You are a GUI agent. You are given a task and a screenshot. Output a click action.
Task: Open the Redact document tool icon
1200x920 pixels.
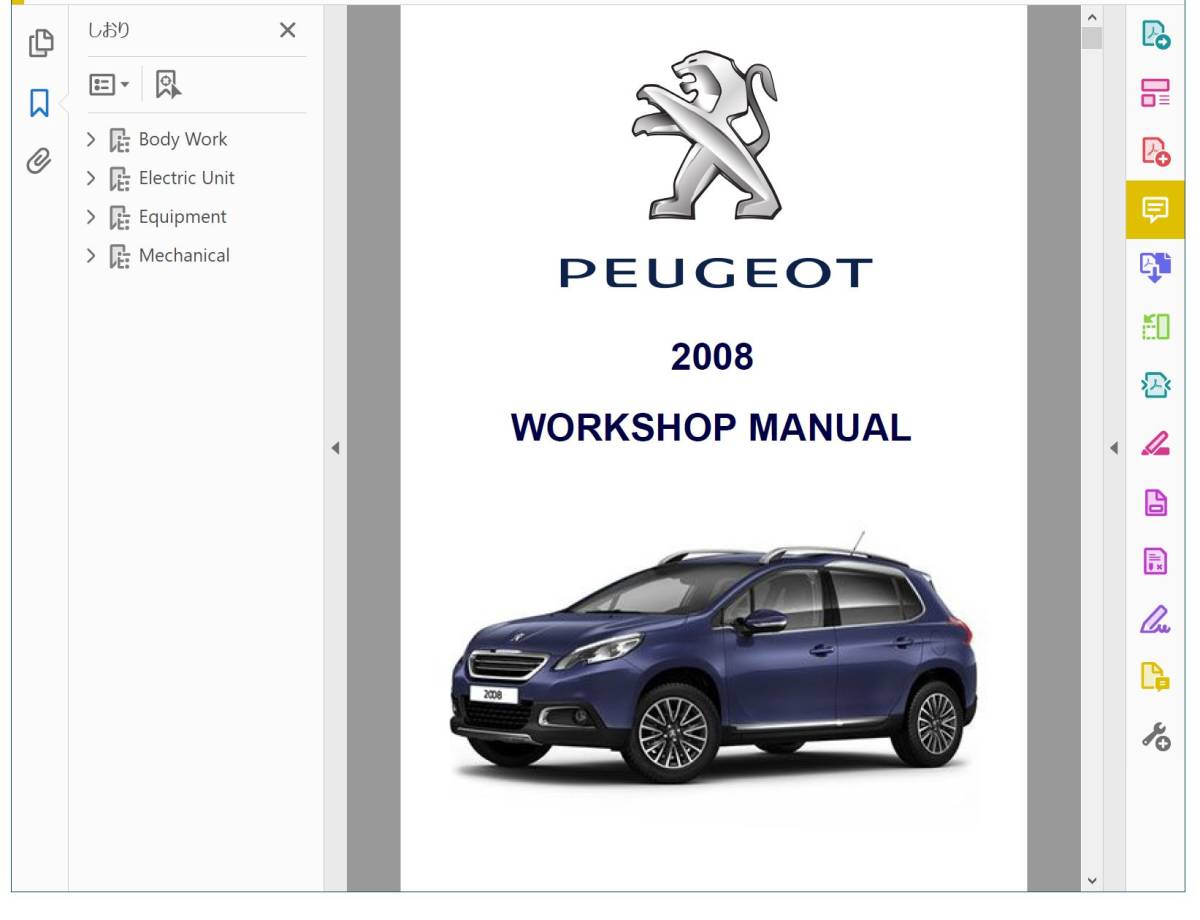tap(1156, 561)
